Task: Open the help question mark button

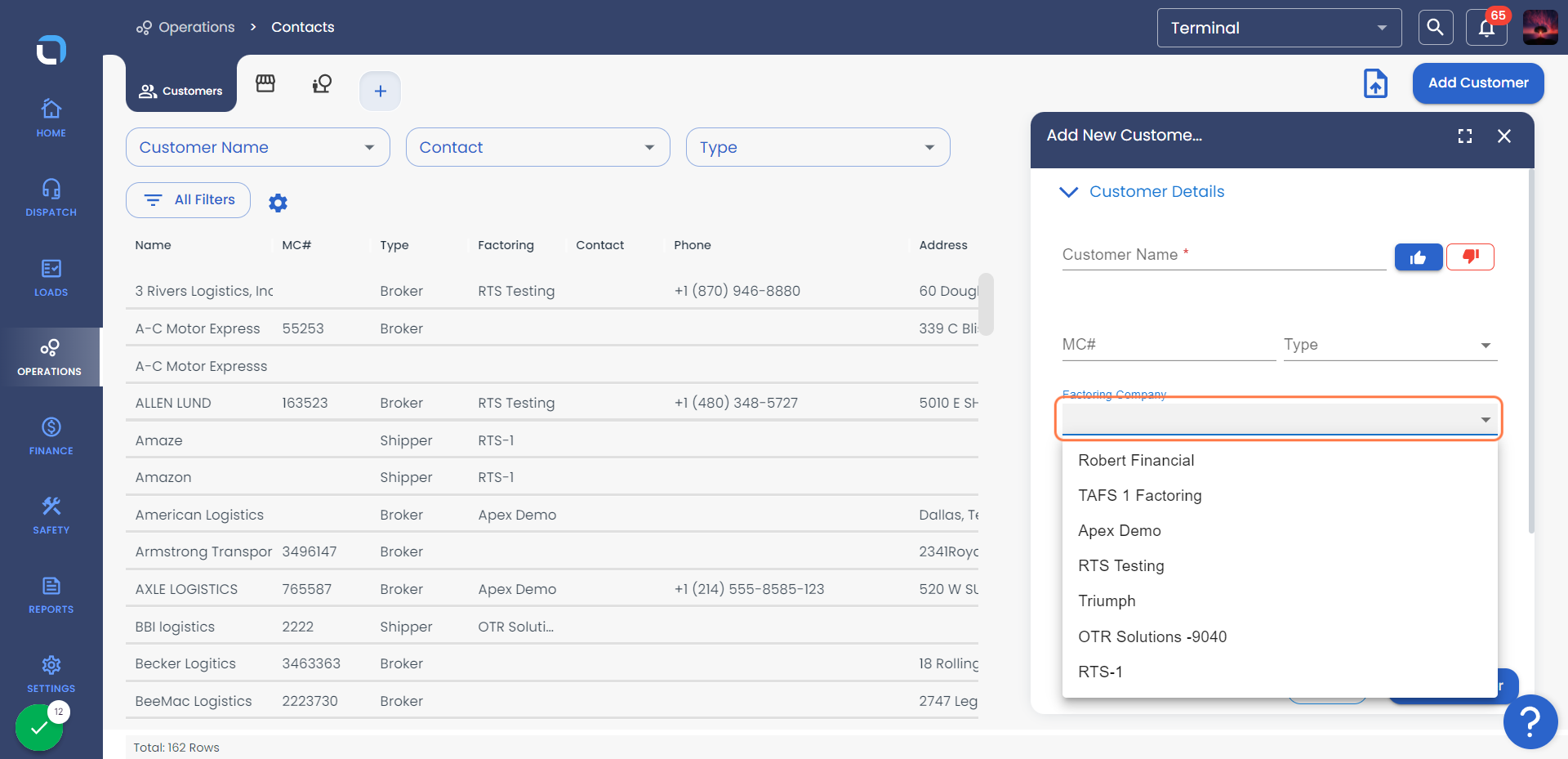Action: click(x=1530, y=721)
